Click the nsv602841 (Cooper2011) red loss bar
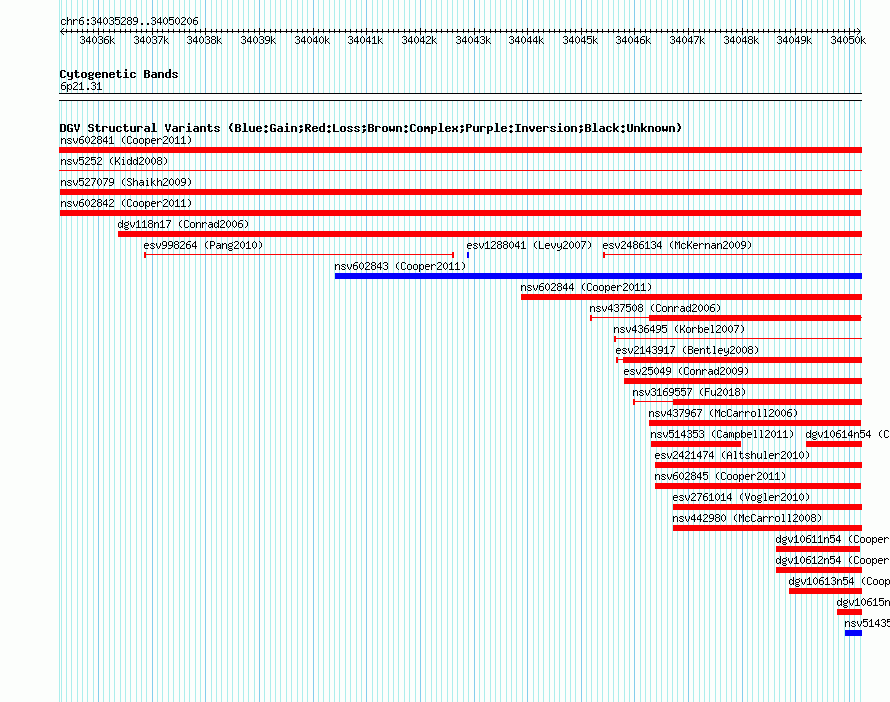Image resolution: width=890 pixels, height=702 pixels. tap(460, 150)
